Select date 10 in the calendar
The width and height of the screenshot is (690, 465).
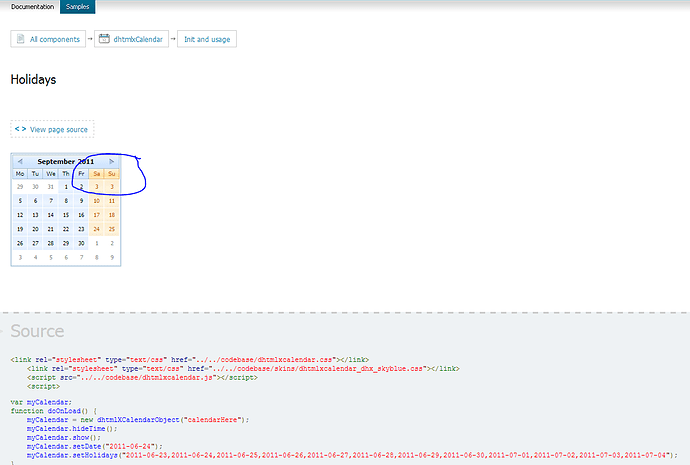coord(96,201)
